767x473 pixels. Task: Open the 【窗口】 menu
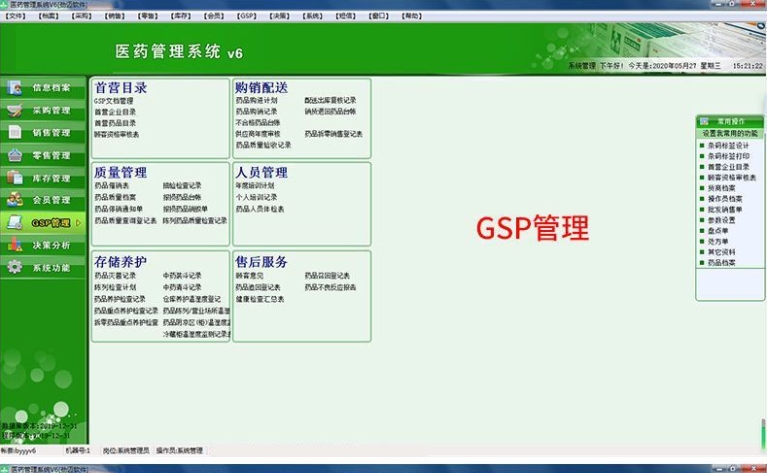[379, 16]
